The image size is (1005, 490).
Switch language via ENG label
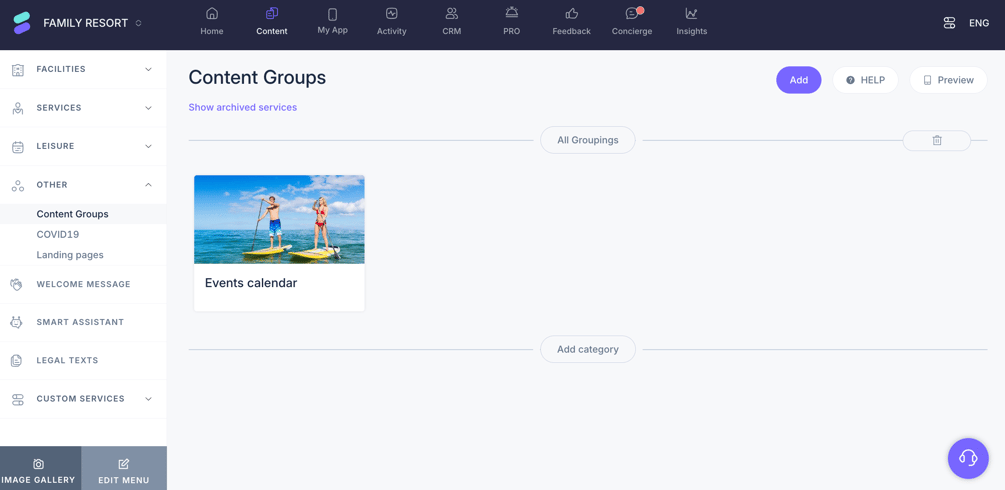click(979, 23)
